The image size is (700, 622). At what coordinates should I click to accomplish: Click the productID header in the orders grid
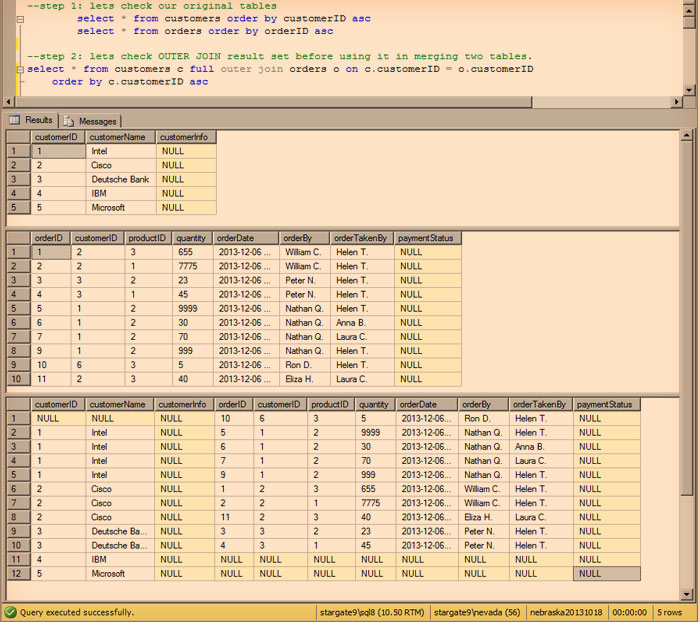(148, 238)
